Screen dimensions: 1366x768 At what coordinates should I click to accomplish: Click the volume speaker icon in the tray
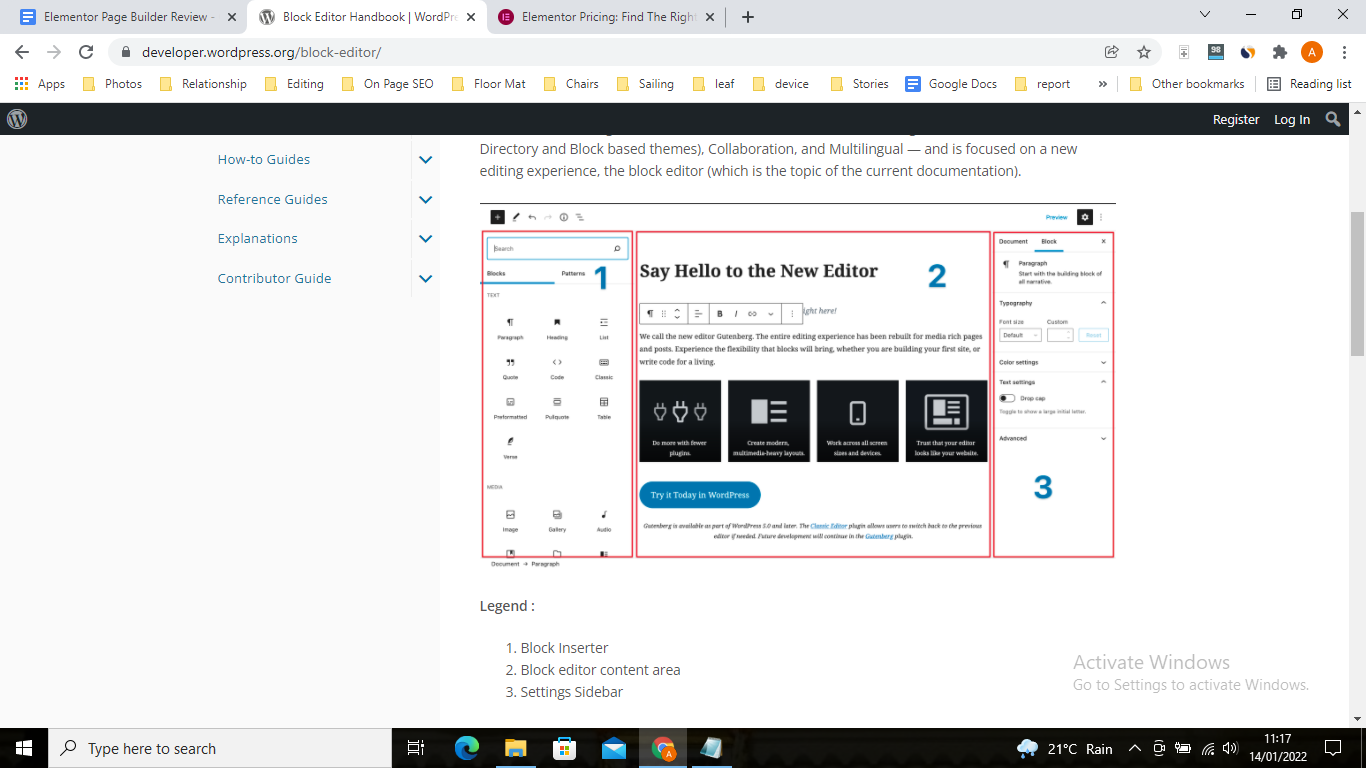(x=1230, y=748)
